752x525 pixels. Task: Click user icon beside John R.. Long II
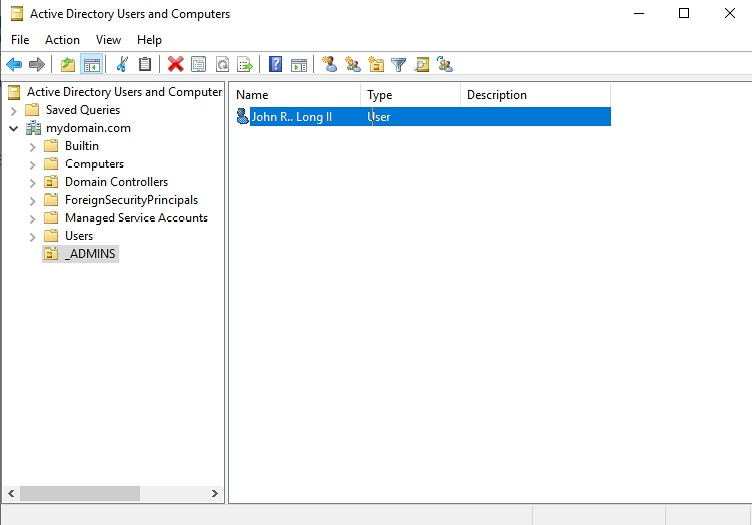point(243,117)
